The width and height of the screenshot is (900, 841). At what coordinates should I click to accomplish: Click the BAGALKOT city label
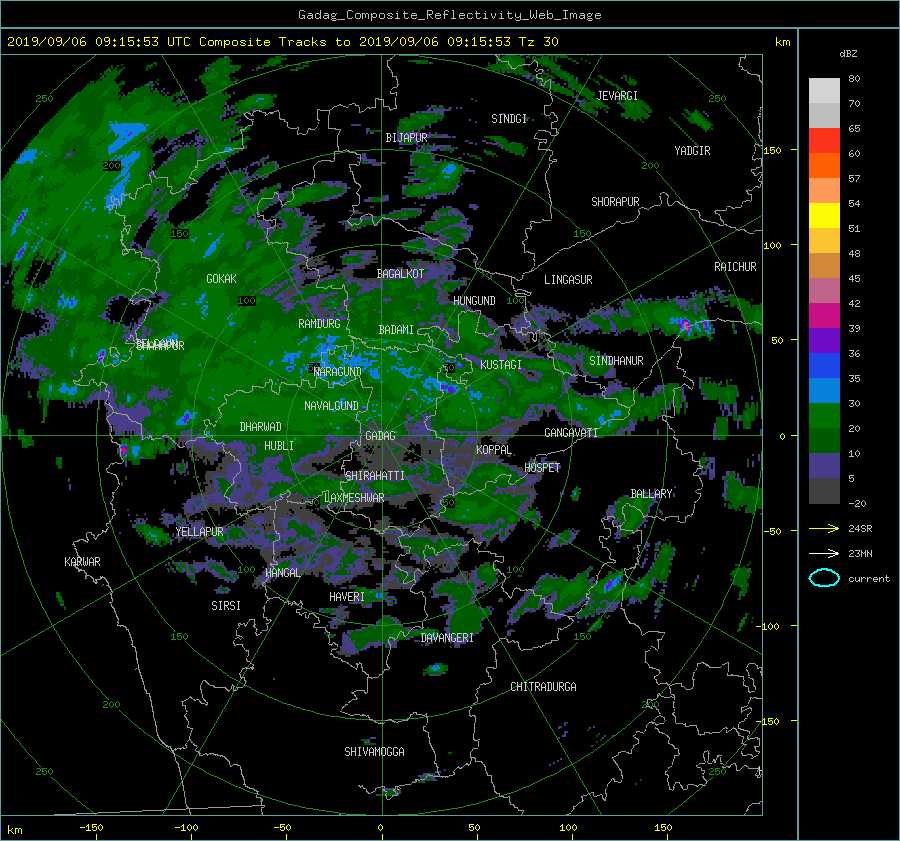[x=400, y=274]
